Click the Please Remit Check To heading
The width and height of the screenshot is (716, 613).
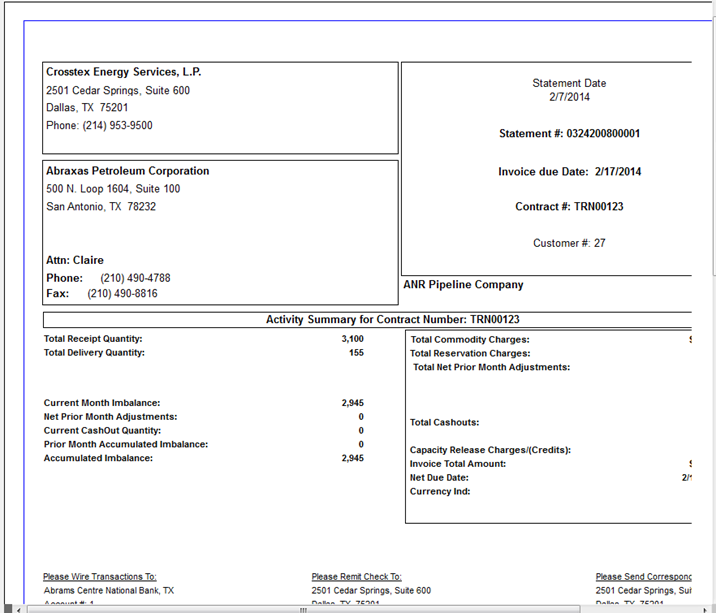(x=356, y=577)
